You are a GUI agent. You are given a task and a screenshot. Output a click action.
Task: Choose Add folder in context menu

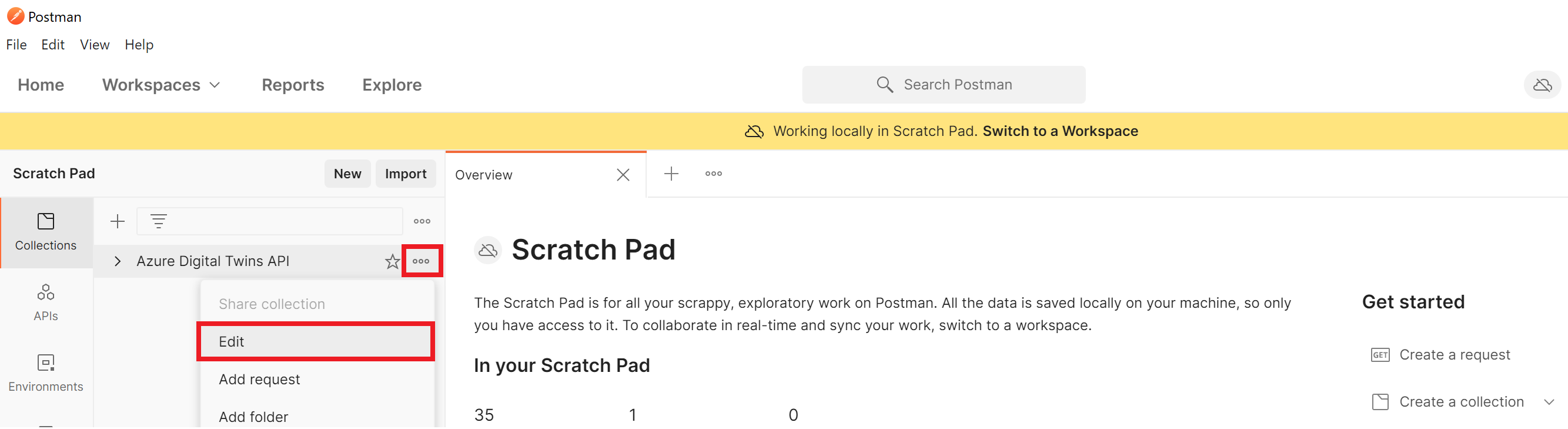coord(253,417)
